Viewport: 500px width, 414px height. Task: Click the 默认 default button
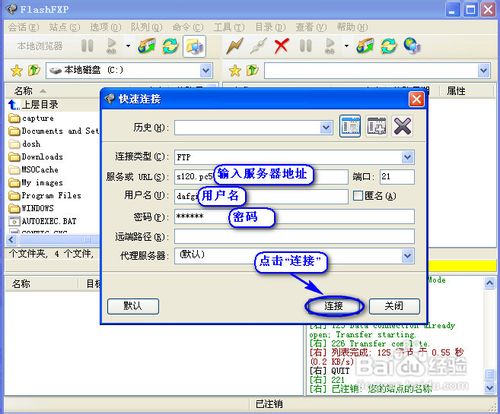coord(133,306)
